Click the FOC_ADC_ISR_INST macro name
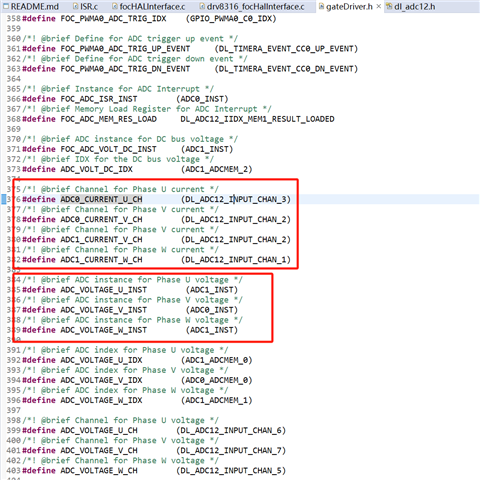The image size is (480, 480). coord(99,99)
